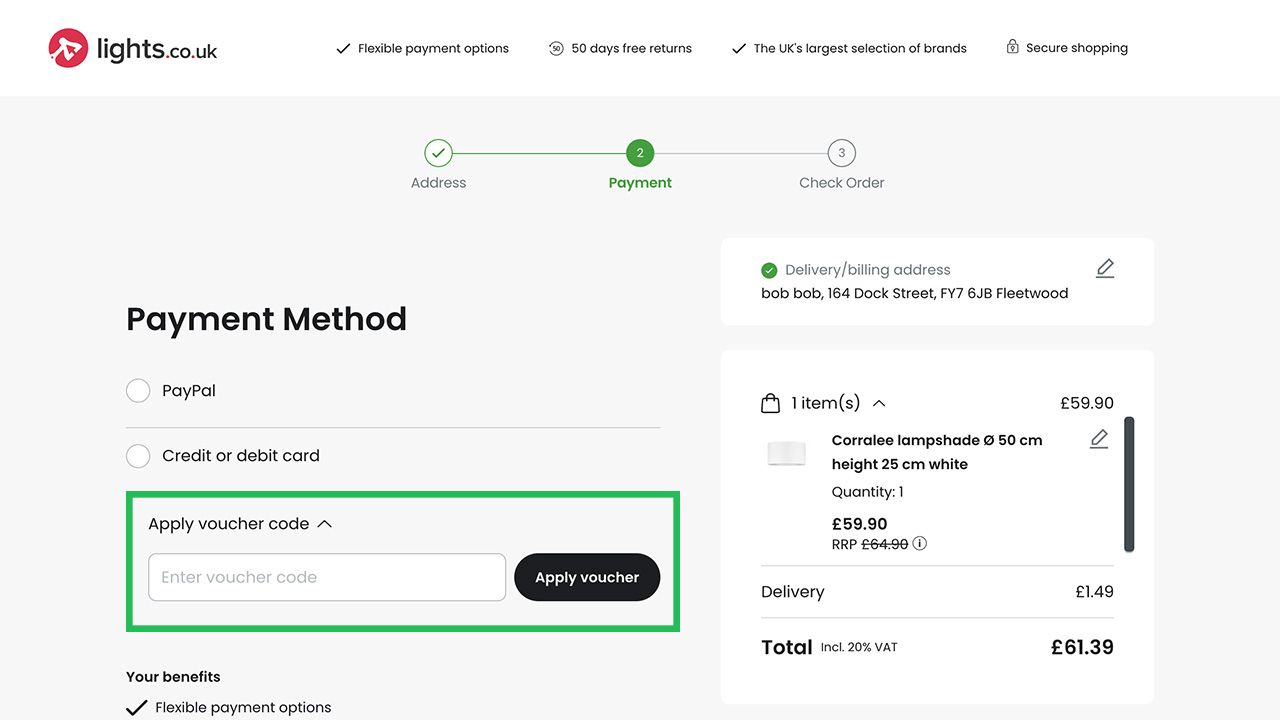Click the lights.co.uk logo icon
This screenshot has width=1280, height=720.
tap(68, 48)
